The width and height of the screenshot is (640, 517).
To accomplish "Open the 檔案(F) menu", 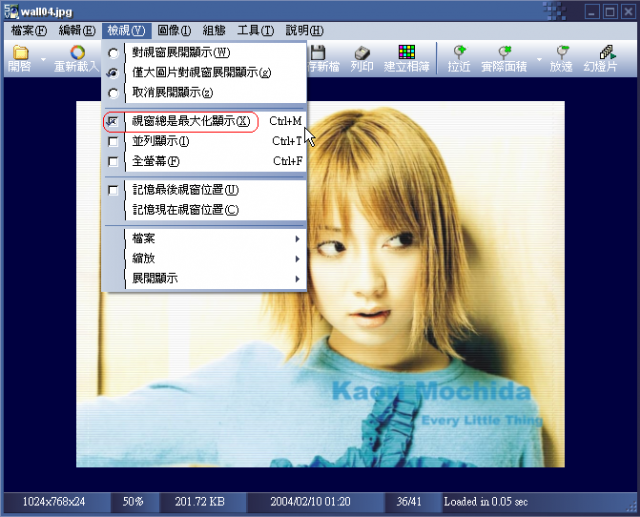I will pyautogui.click(x=29, y=31).
